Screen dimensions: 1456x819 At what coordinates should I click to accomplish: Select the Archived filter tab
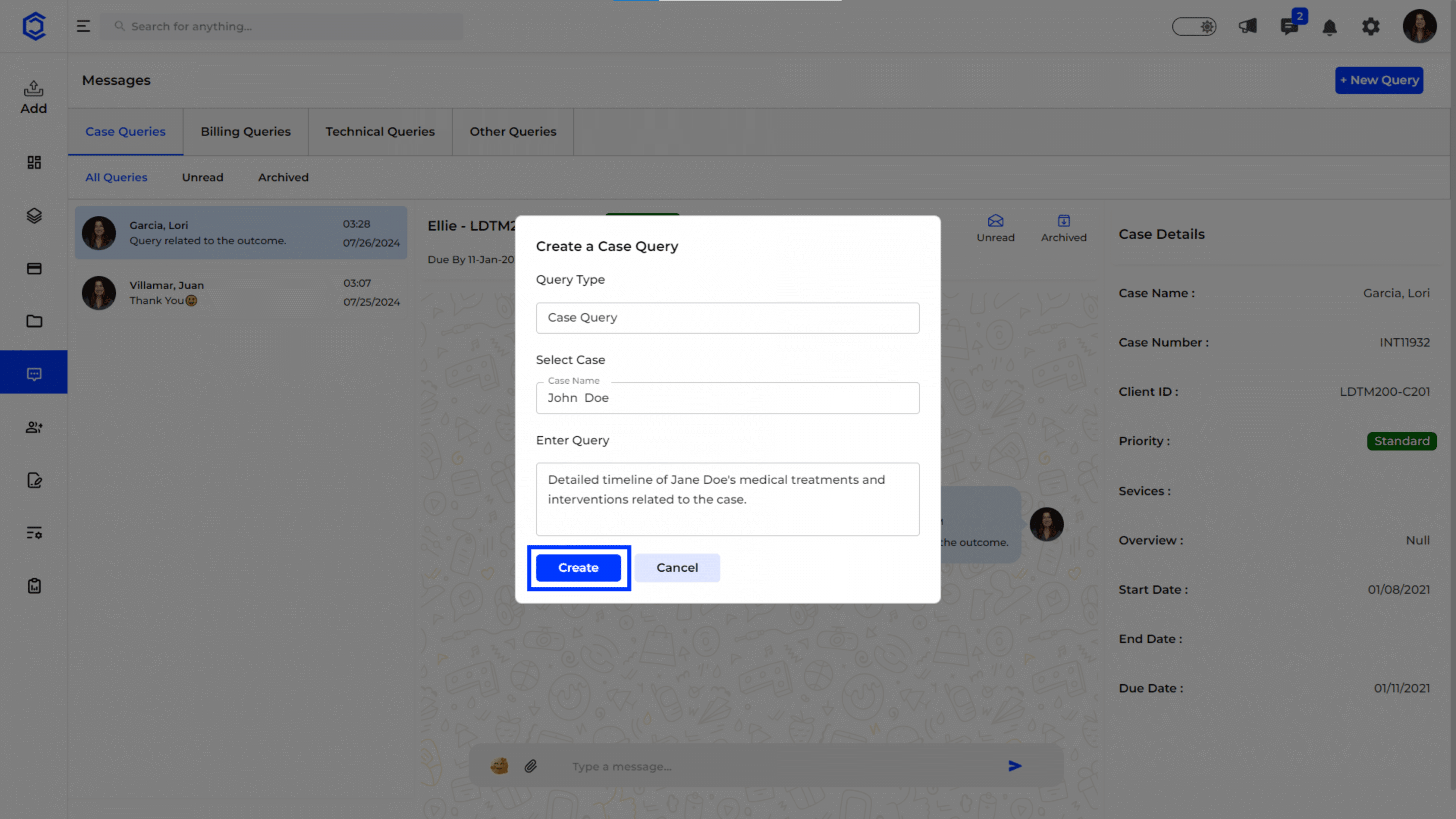[x=283, y=177]
